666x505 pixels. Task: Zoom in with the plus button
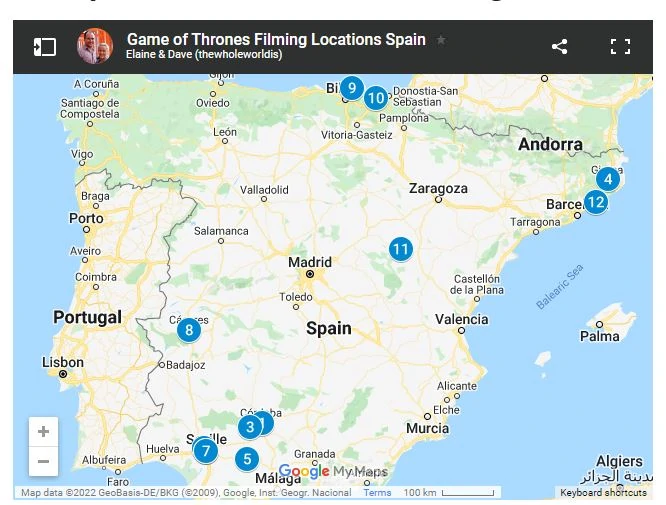coord(43,432)
